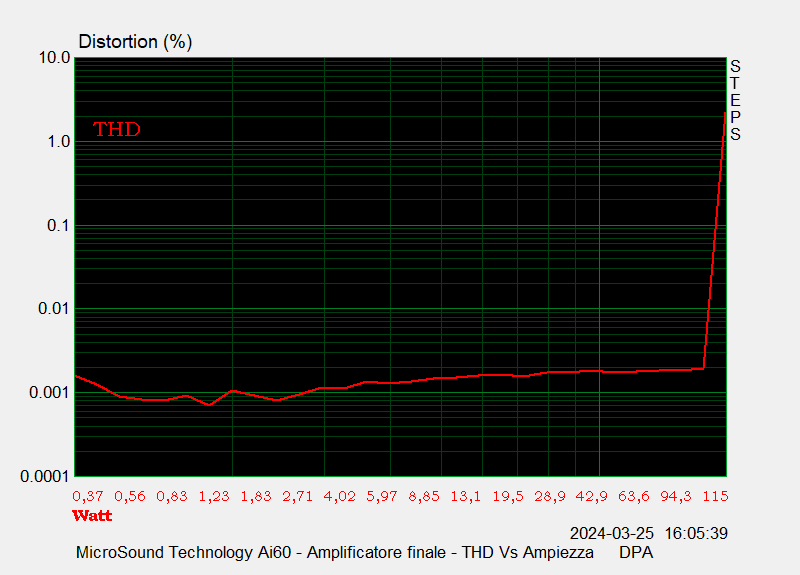
Task: Click the 0.001 y-axis label
Action: click(49, 392)
